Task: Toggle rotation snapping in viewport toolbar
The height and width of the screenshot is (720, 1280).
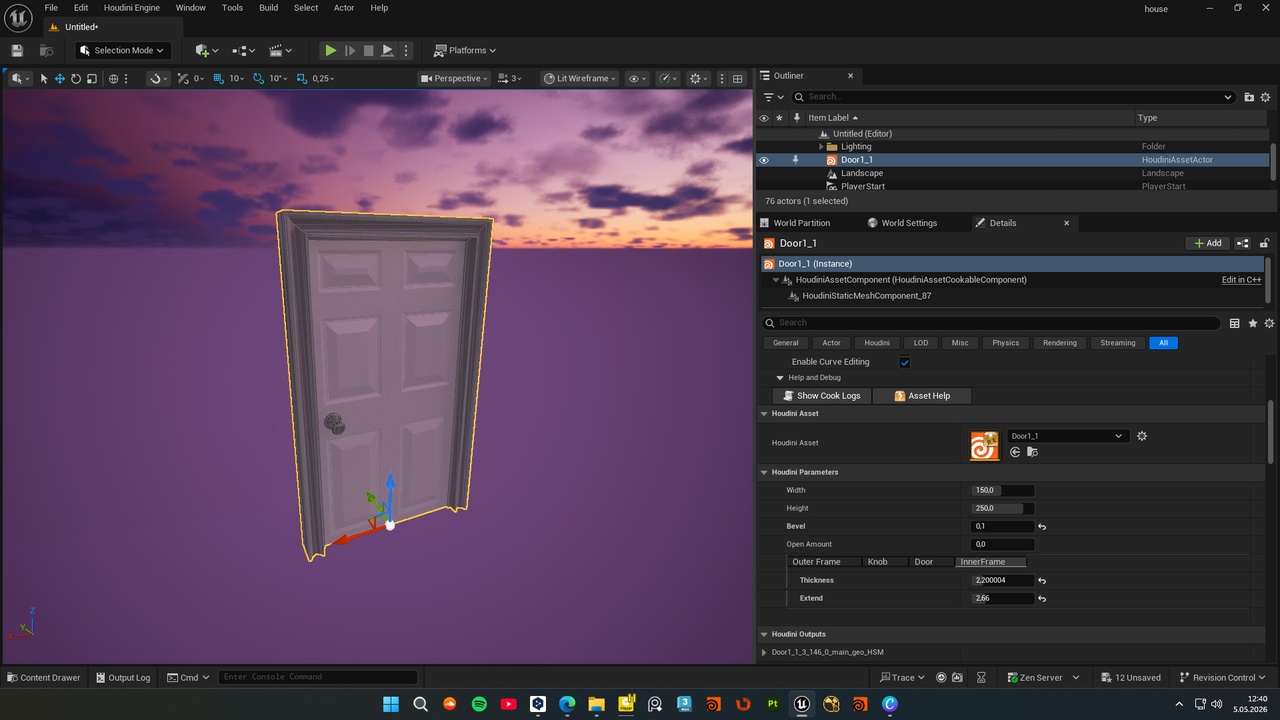Action: [x=259, y=78]
